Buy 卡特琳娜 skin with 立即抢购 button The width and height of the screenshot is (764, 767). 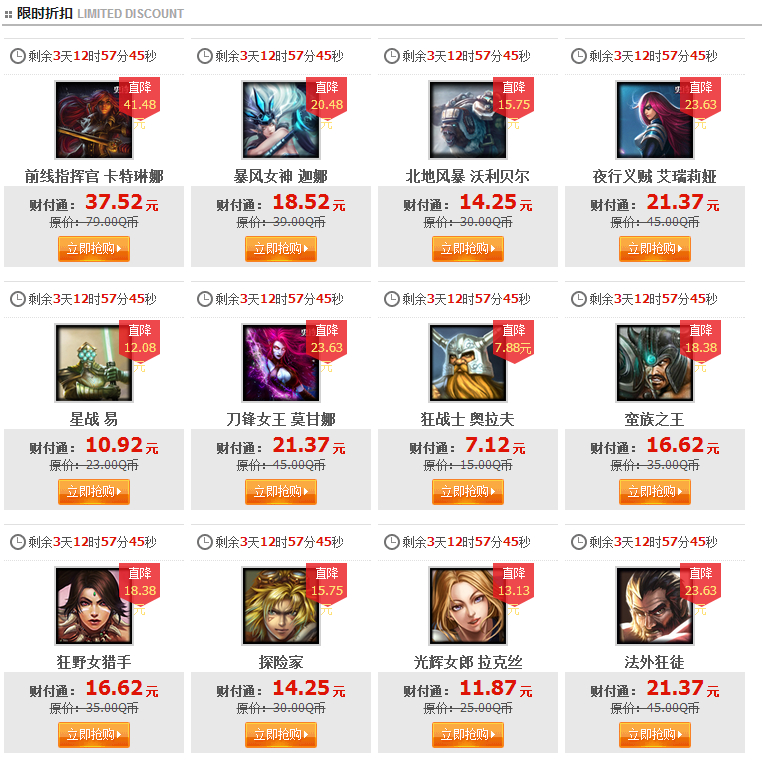[94, 248]
